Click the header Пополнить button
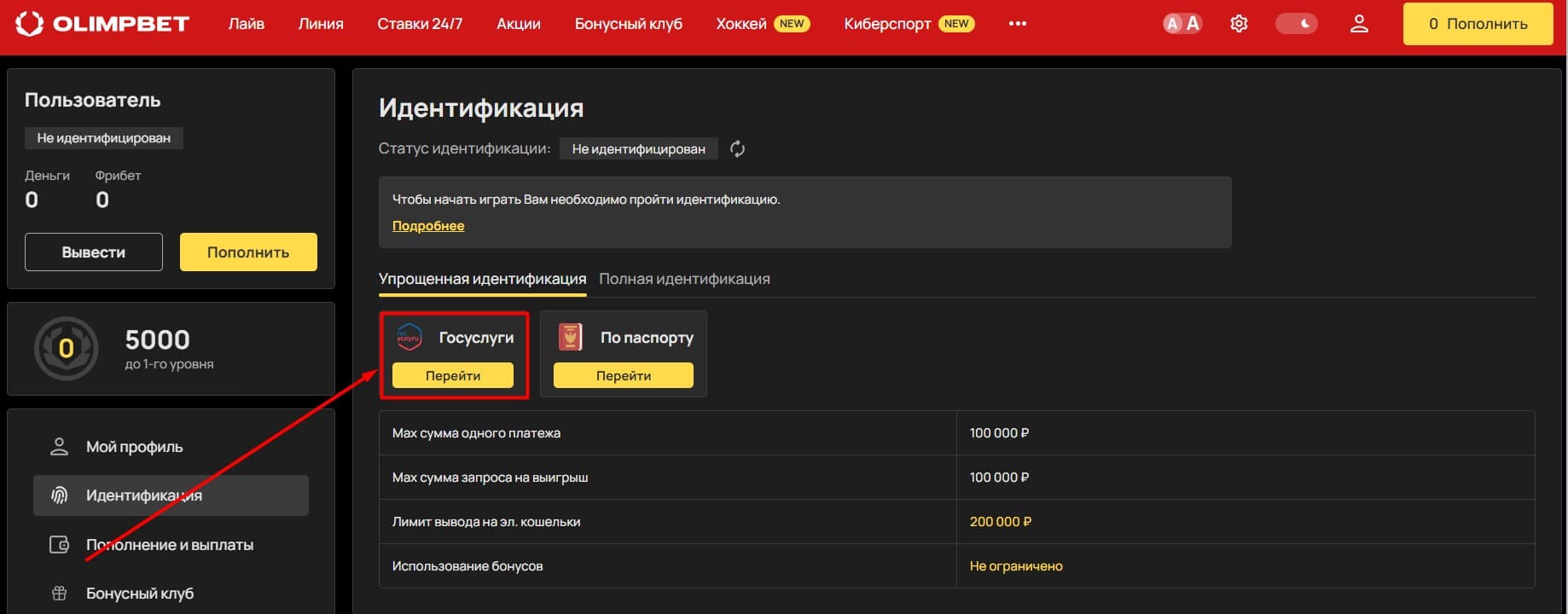The height and width of the screenshot is (614, 1568). (x=1478, y=24)
